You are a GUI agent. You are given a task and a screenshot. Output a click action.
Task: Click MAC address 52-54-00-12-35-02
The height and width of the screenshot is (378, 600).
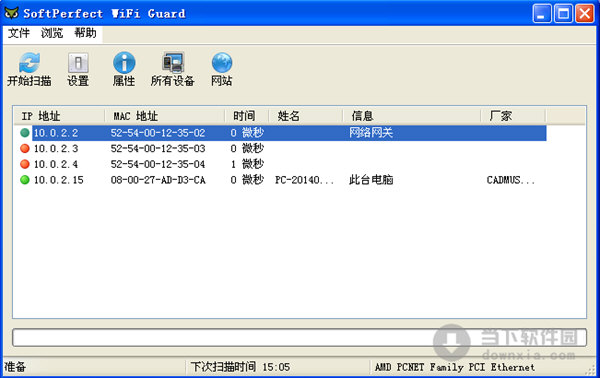click(158, 133)
